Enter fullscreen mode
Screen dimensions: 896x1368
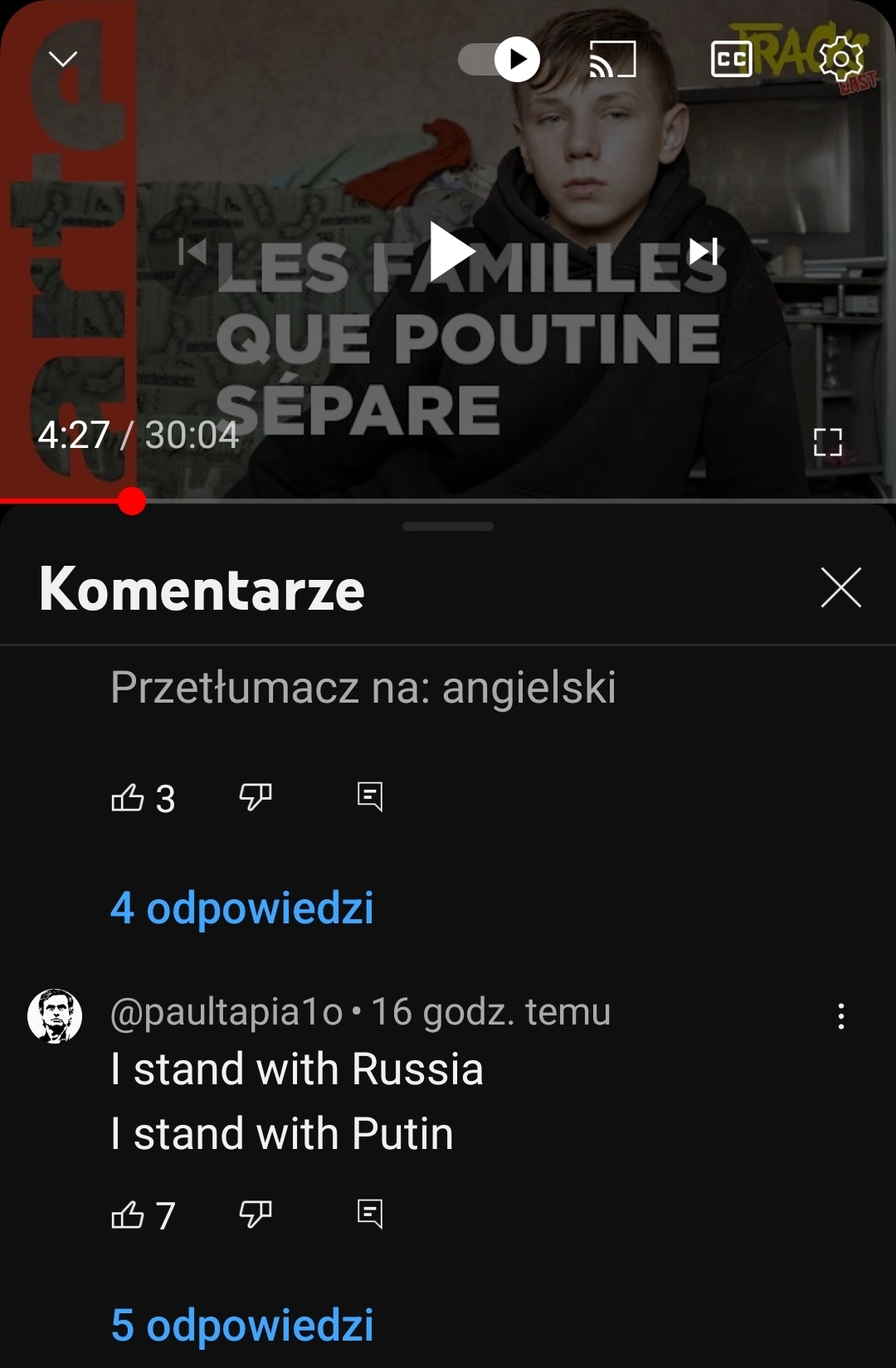[828, 442]
